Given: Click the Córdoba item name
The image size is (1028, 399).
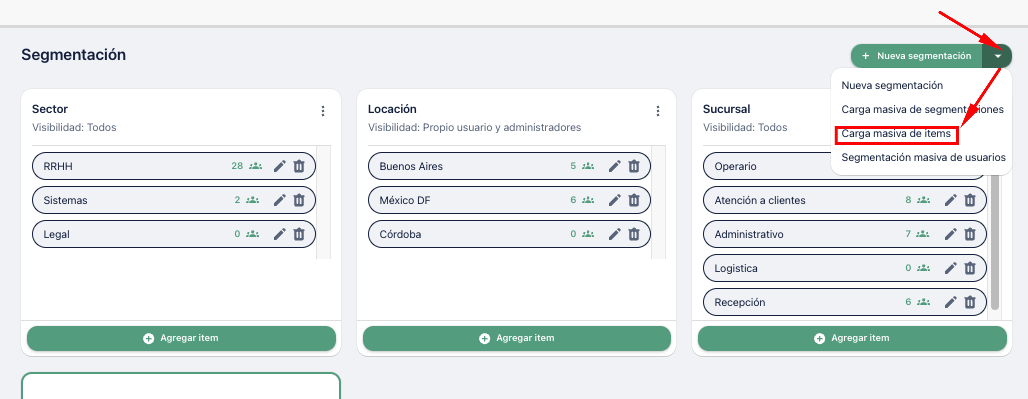Looking at the screenshot, I should pos(400,235).
